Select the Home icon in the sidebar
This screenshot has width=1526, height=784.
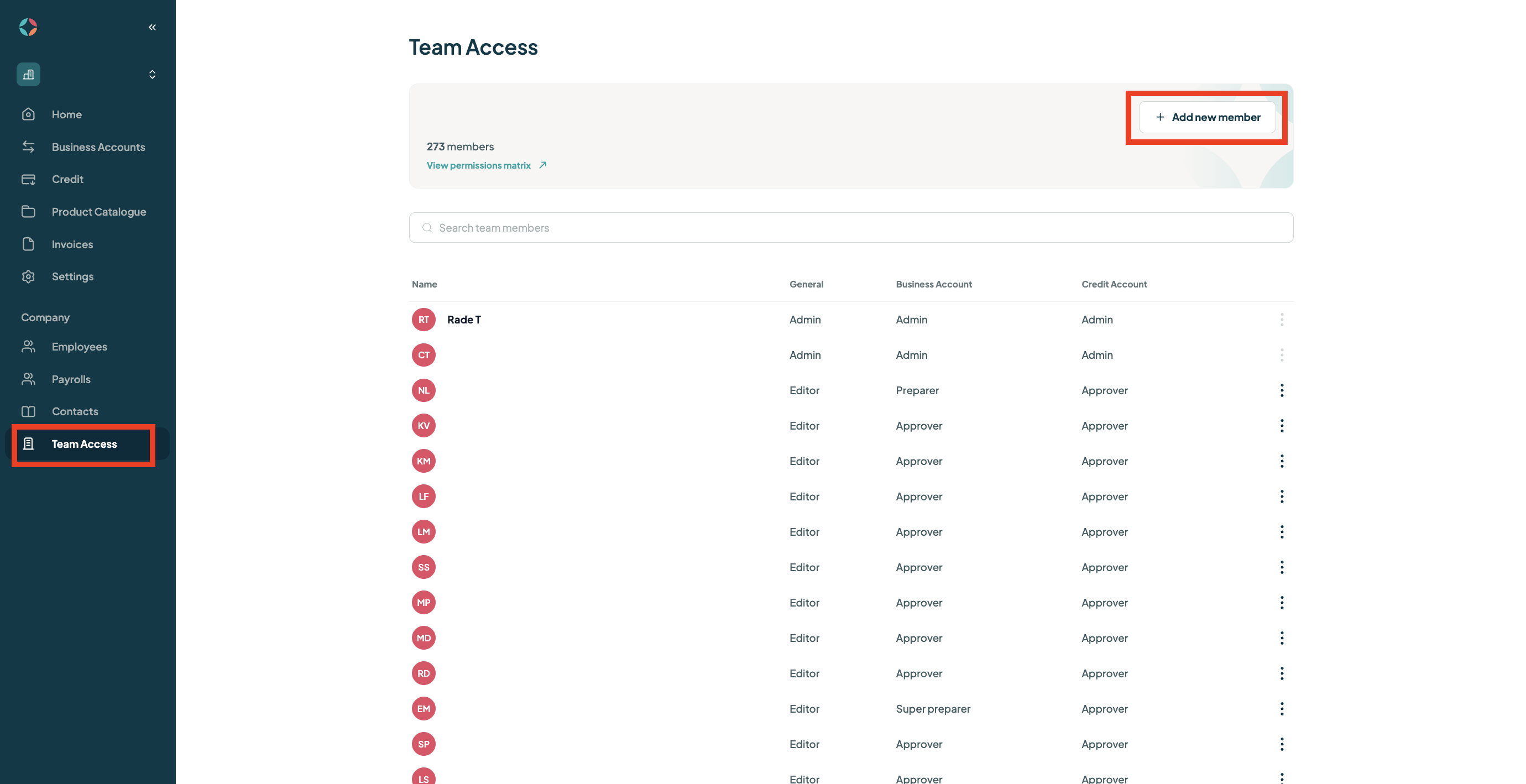click(x=28, y=114)
